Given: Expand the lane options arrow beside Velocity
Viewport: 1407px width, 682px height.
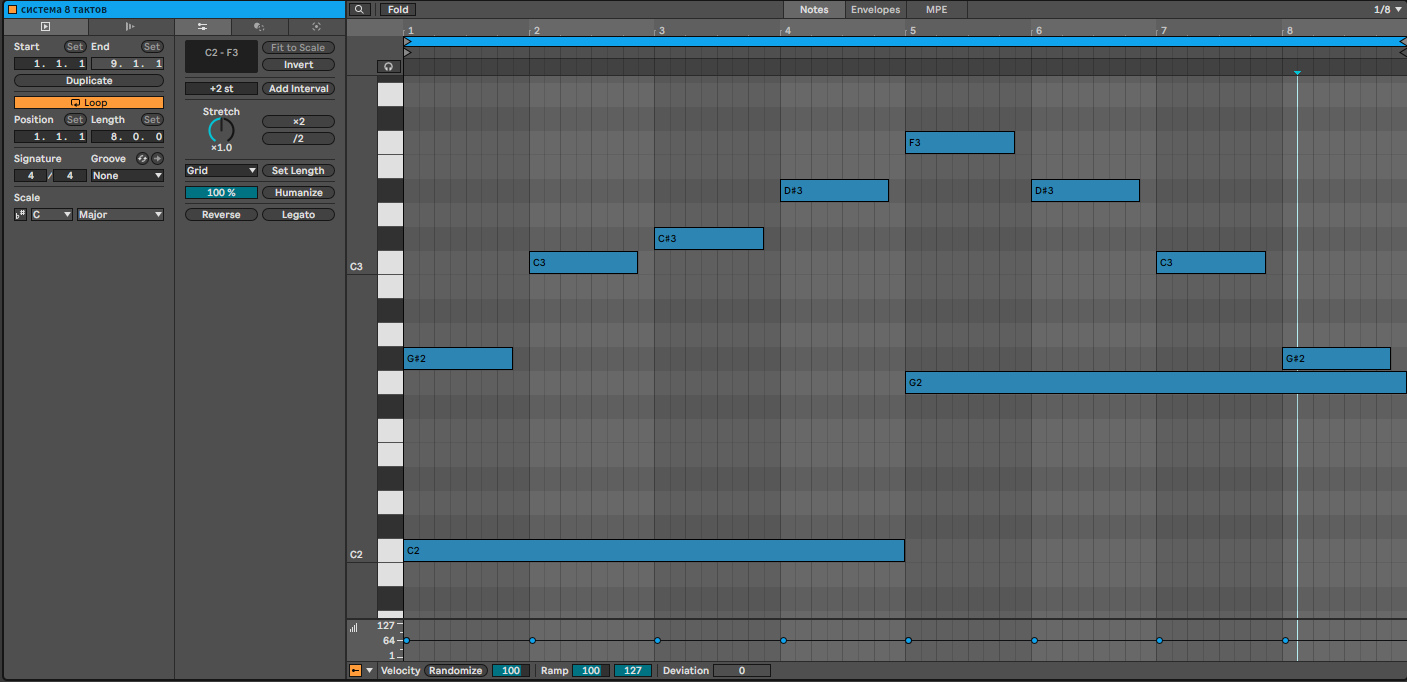Looking at the screenshot, I should [x=370, y=671].
